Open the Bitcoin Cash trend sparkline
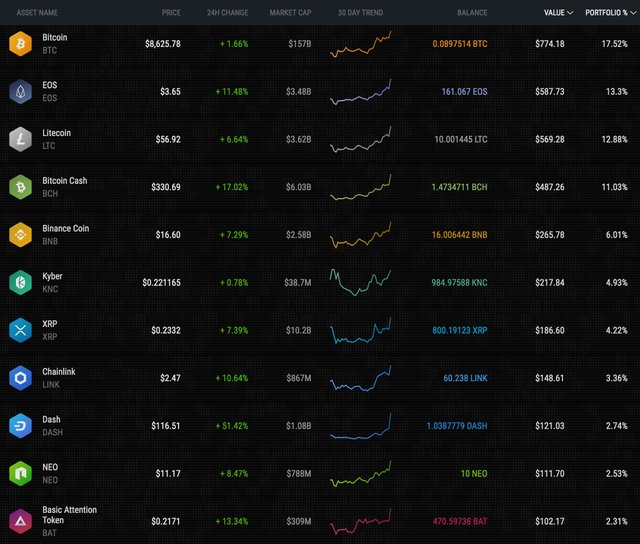Viewport: 640px width, 544px height. (x=360, y=187)
